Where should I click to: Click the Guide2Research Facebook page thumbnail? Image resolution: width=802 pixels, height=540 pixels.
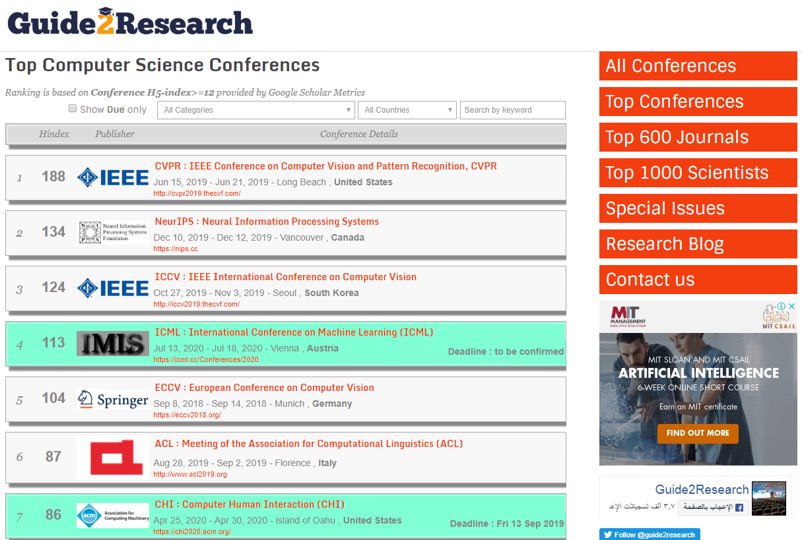[769, 498]
